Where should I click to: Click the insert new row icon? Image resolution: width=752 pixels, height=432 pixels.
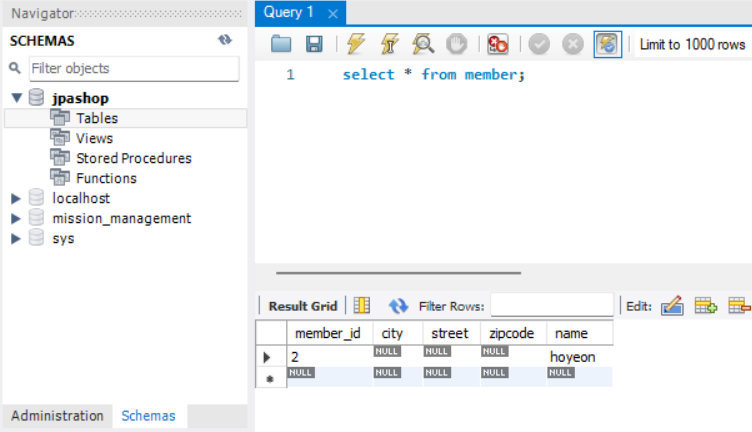706,306
